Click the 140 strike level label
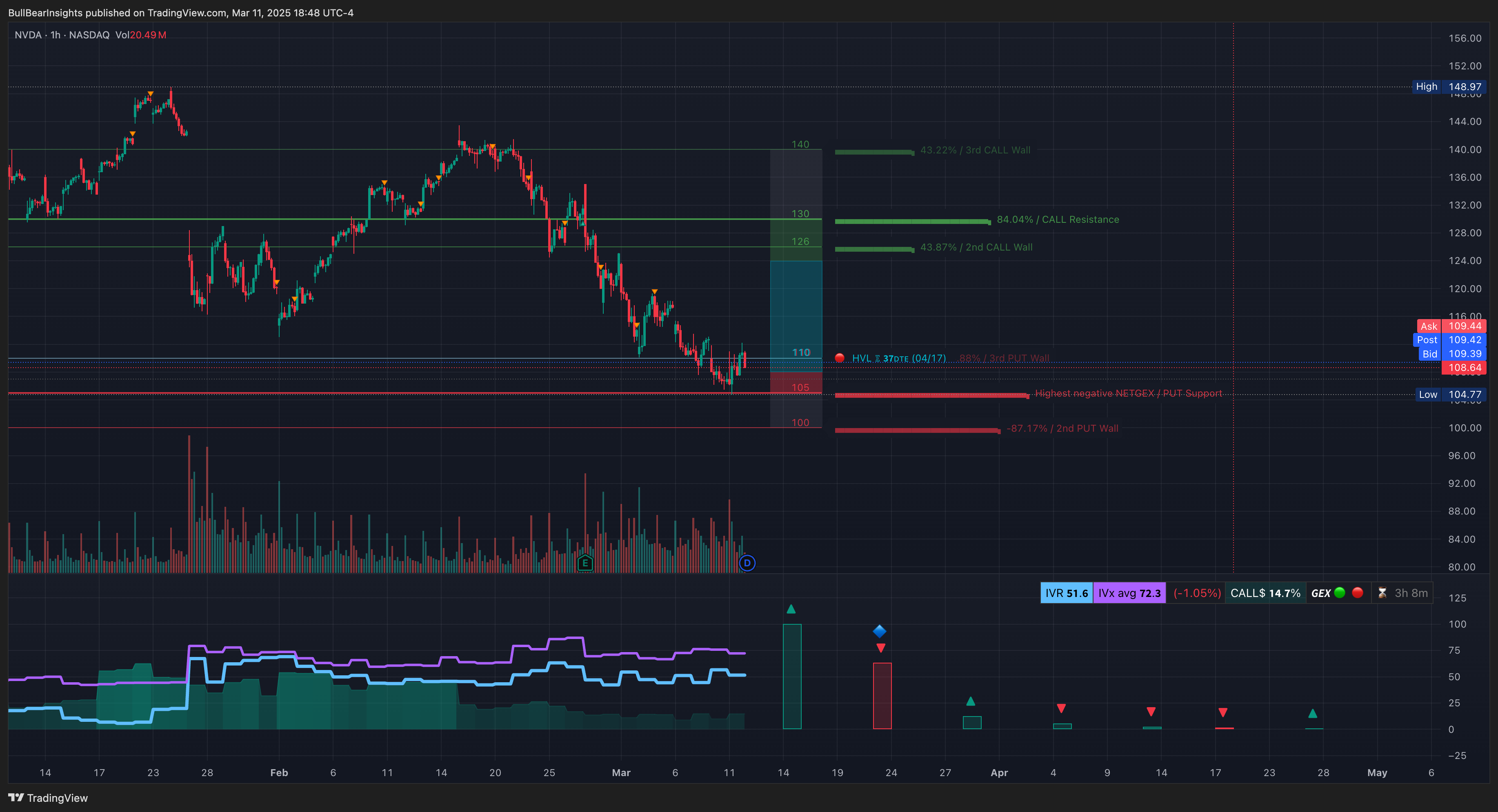The height and width of the screenshot is (812, 1498). pyautogui.click(x=800, y=144)
